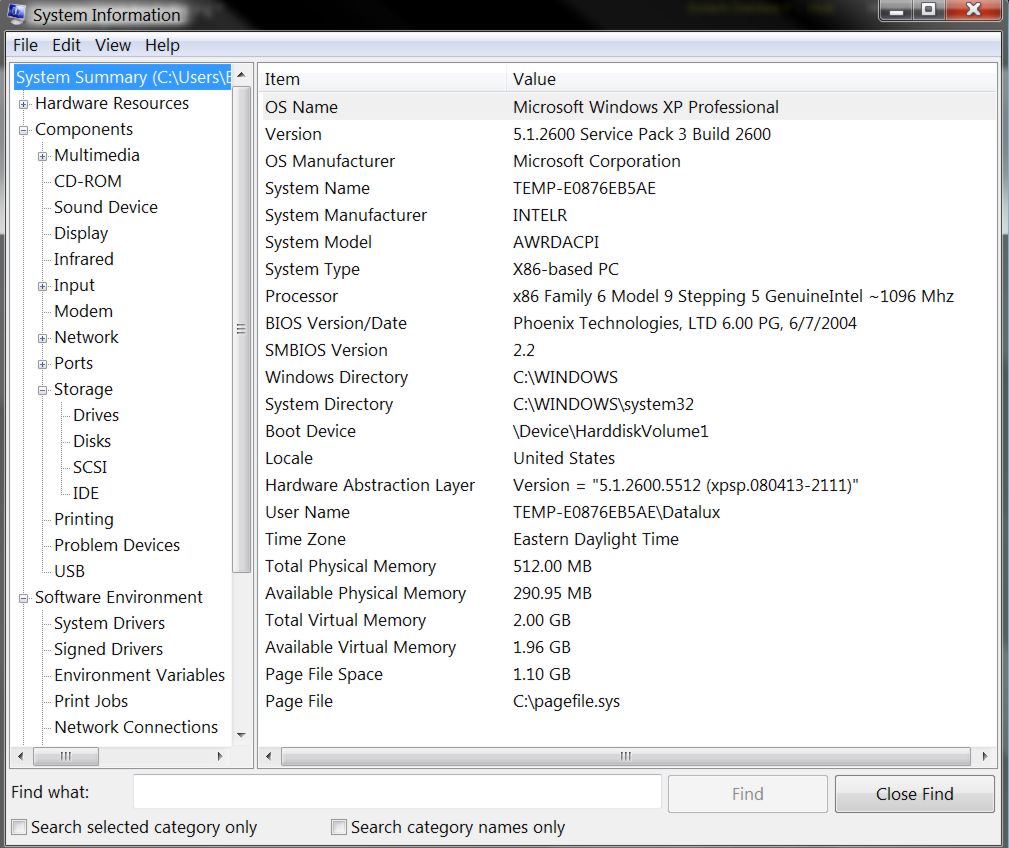
Task: Select the Signed Drivers tree item
Action: (108, 649)
